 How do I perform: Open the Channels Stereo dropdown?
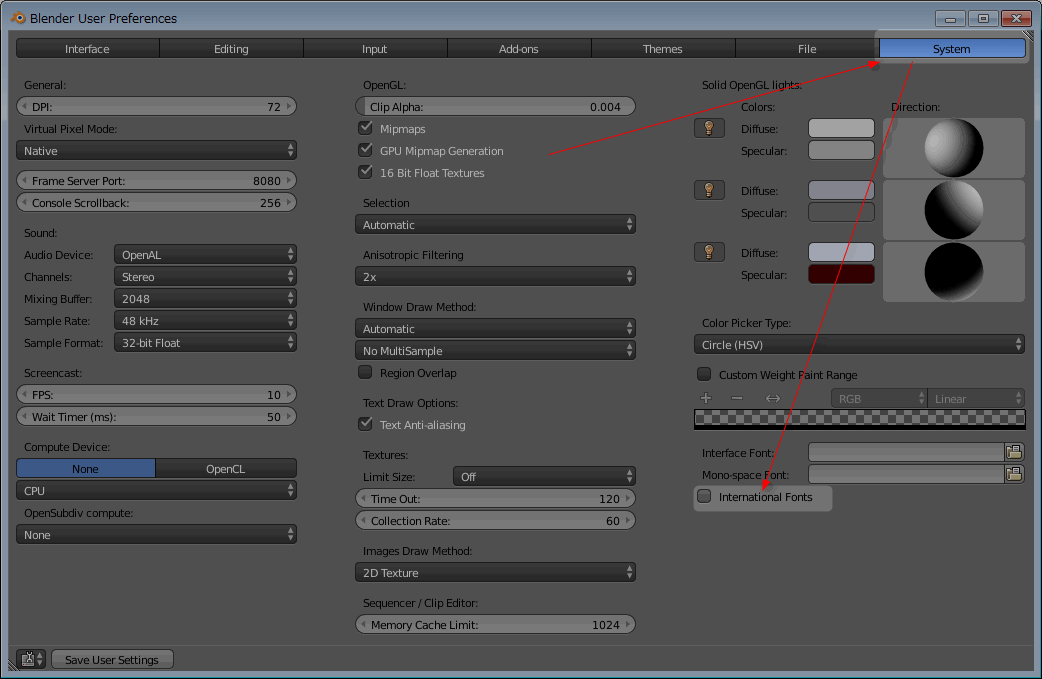coord(205,276)
